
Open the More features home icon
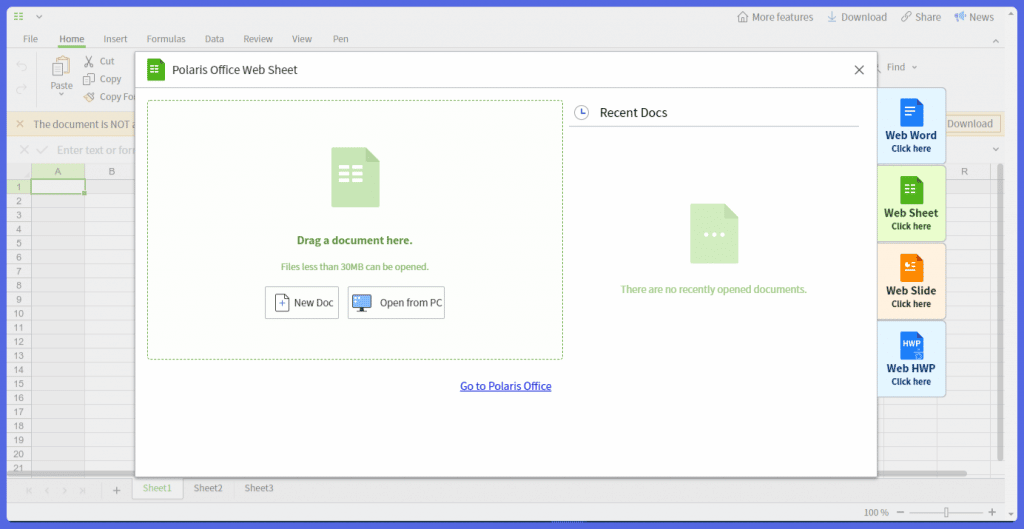coord(743,17)
